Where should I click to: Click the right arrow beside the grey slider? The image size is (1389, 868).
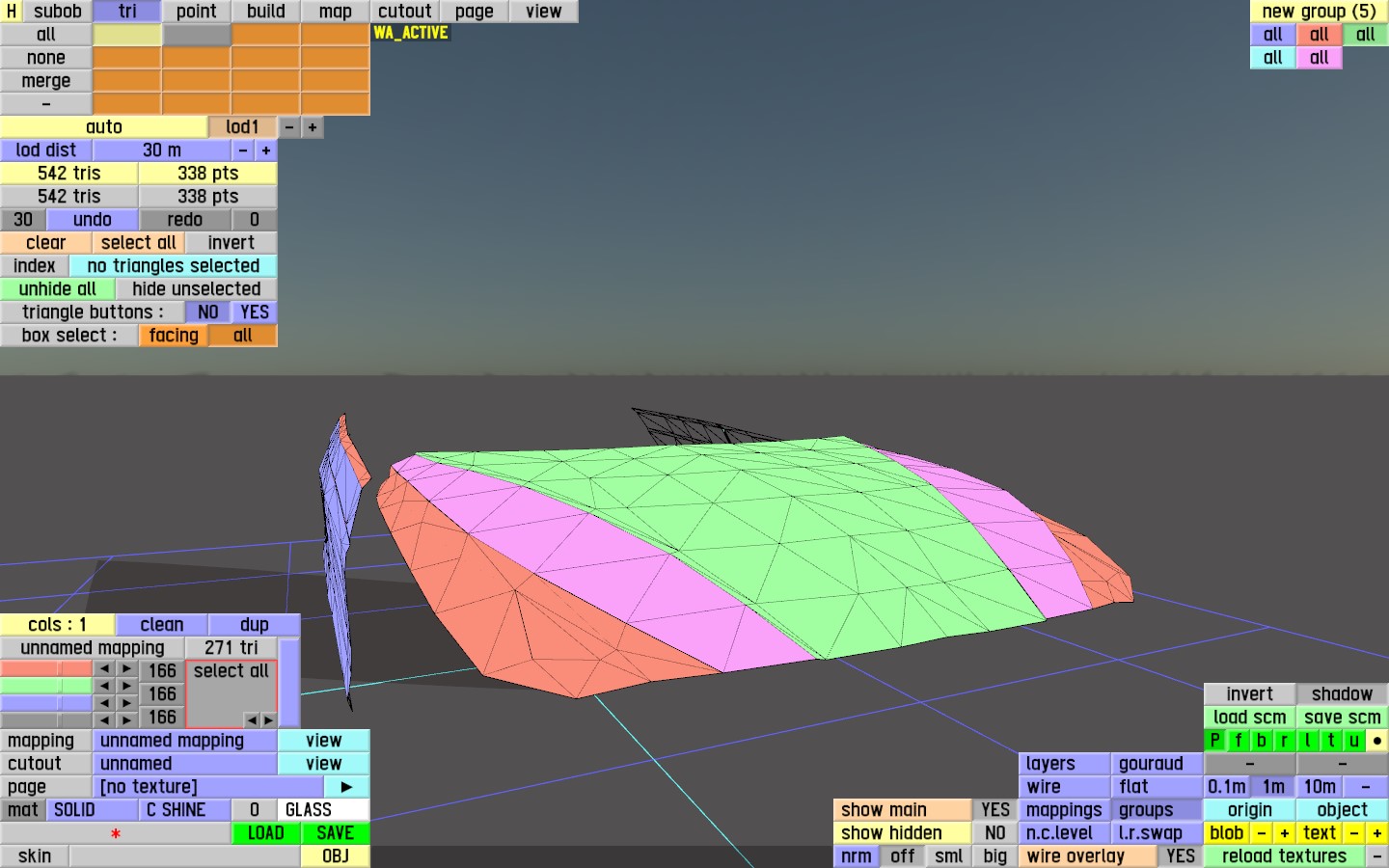(x=127, y=719)
